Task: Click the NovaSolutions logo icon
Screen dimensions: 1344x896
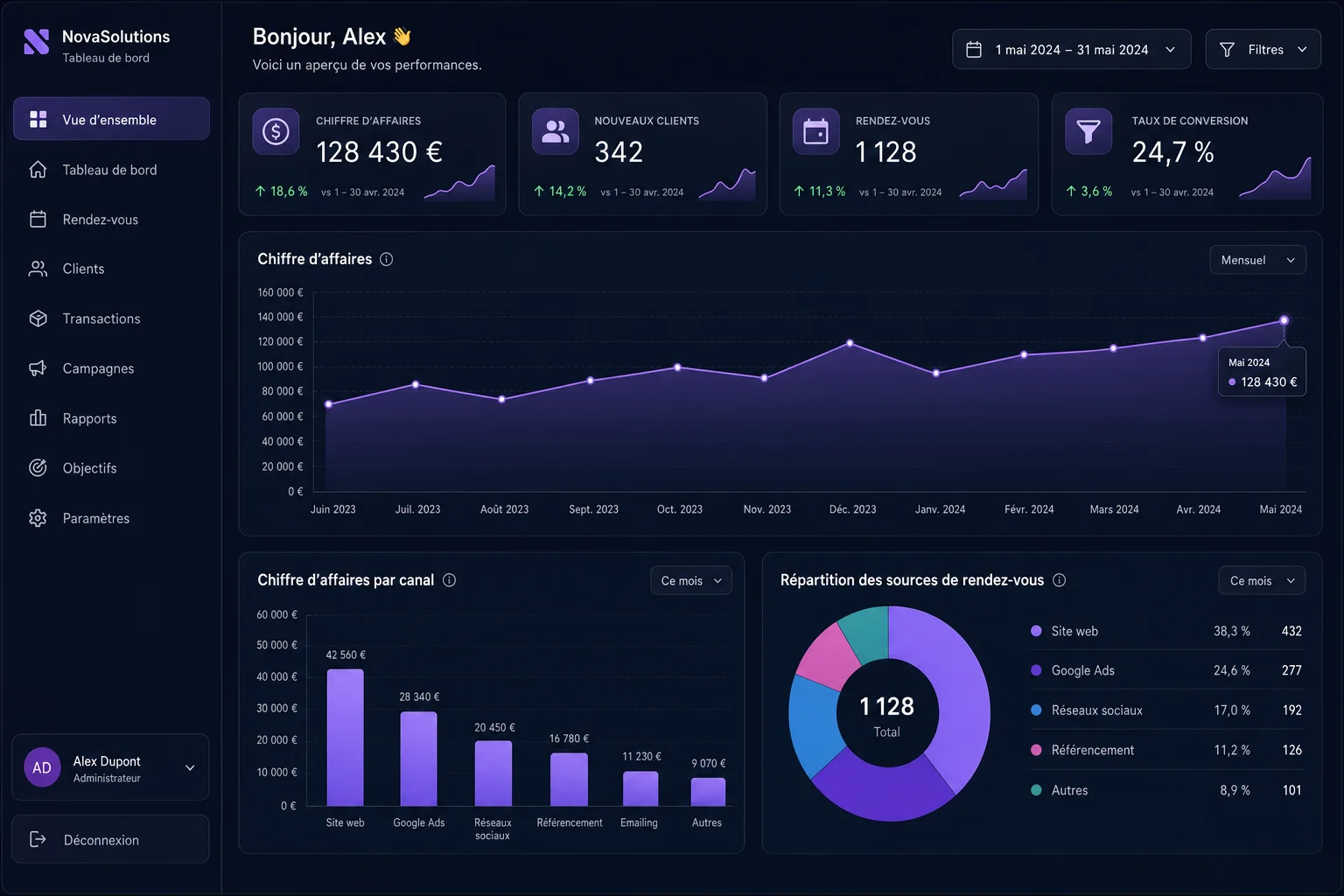Action: coord(36,42)
